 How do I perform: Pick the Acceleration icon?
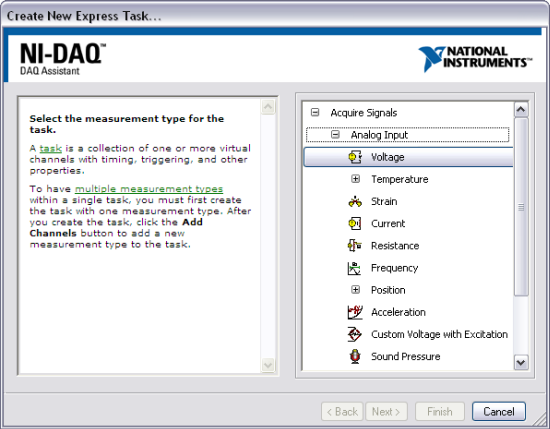[355, 312]
